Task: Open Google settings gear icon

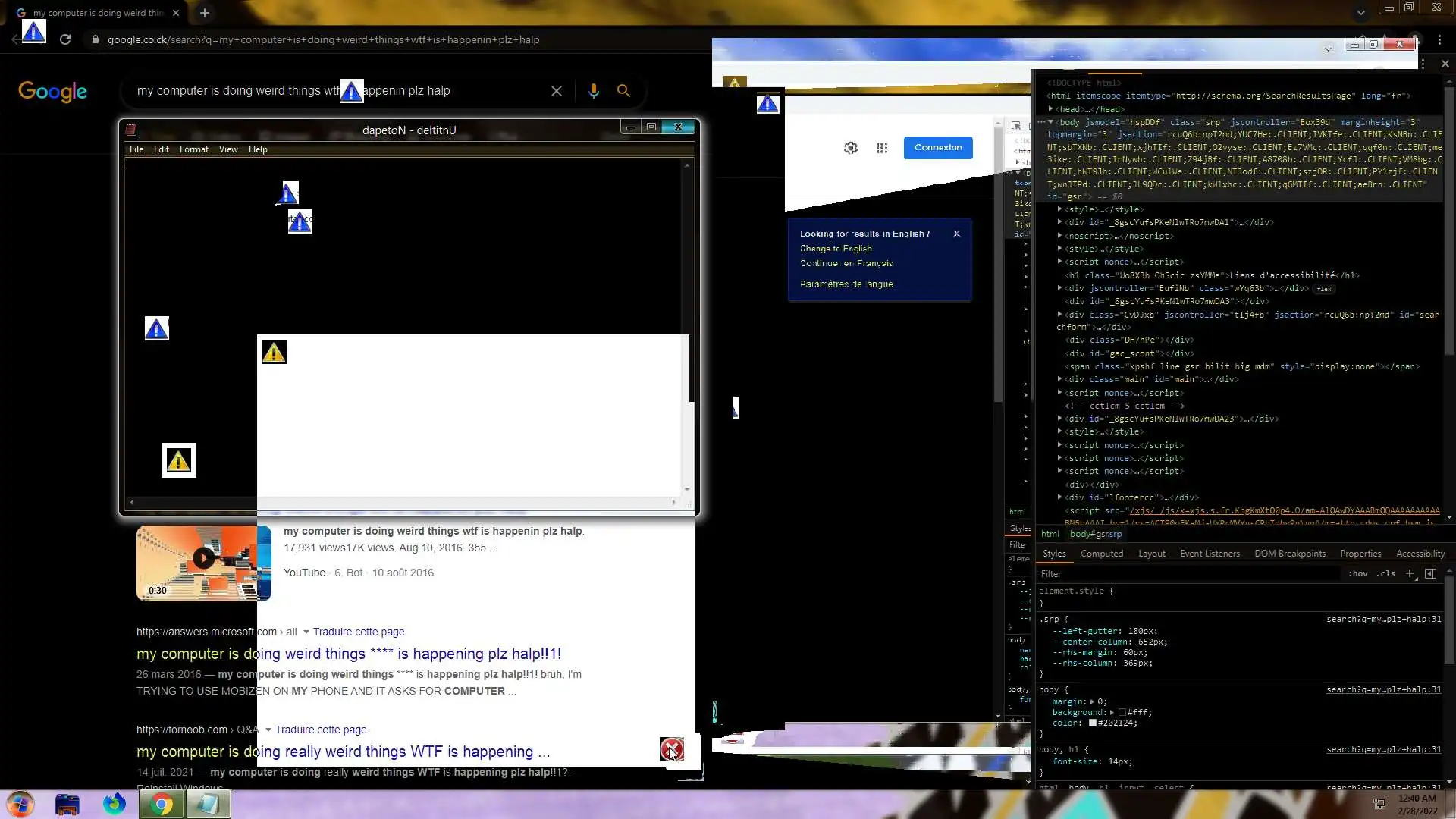Action: pyautogui.click(x=851, y=148)
